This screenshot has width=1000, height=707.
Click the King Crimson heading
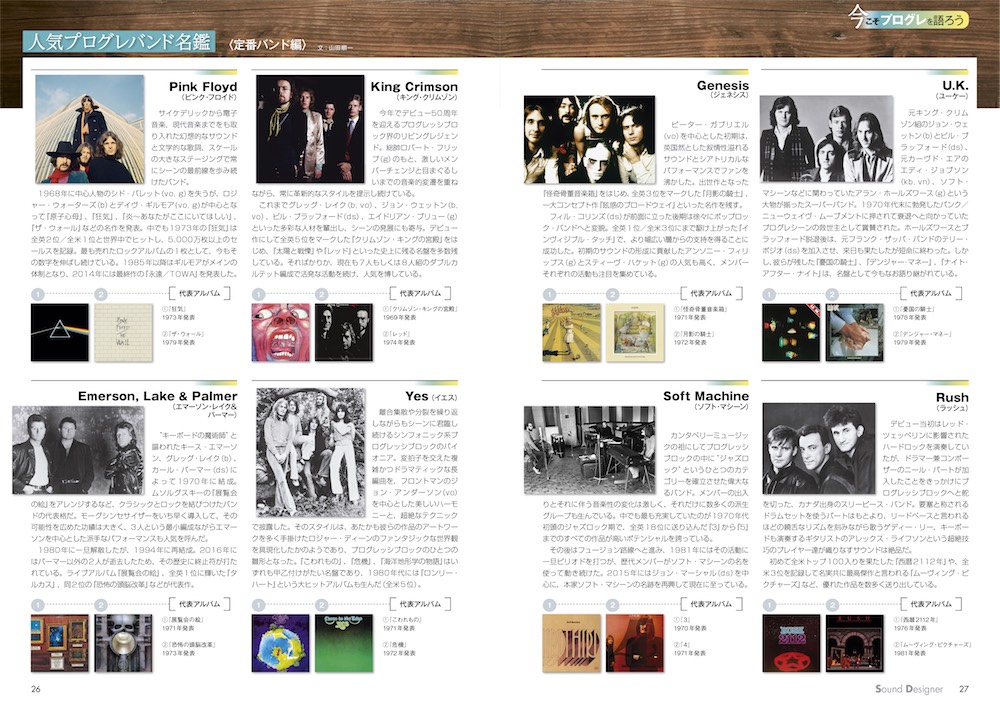click(x=414, y=87)
